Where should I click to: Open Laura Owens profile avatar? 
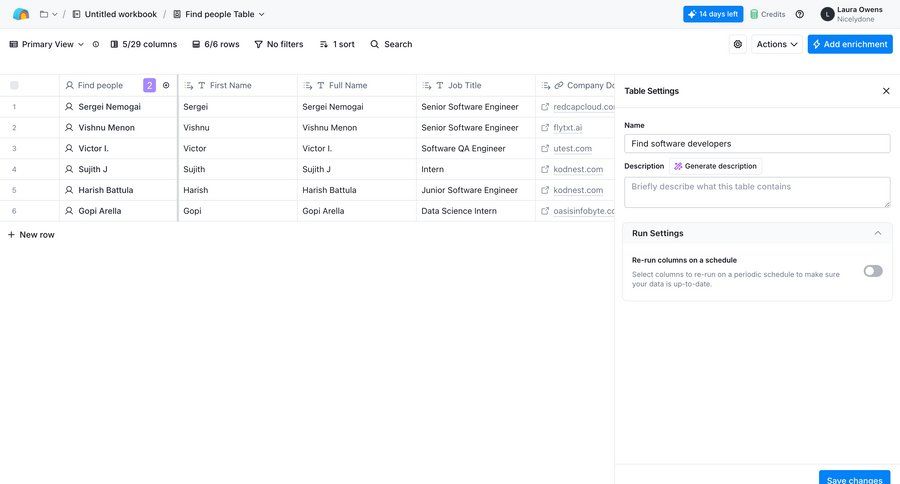pyautogui.click(x=827, y=14)
